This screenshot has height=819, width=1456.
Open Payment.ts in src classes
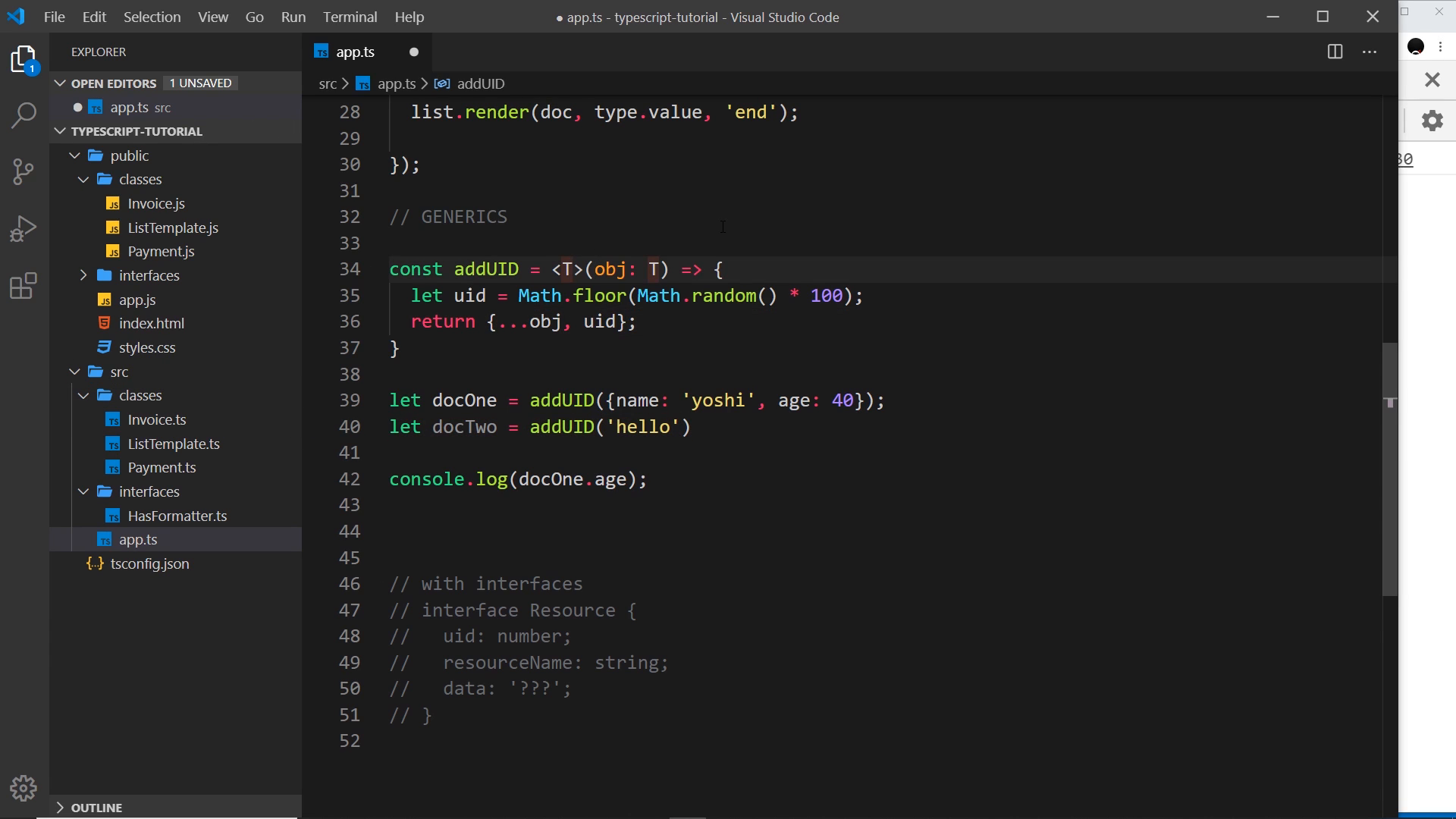coord(162,468)
